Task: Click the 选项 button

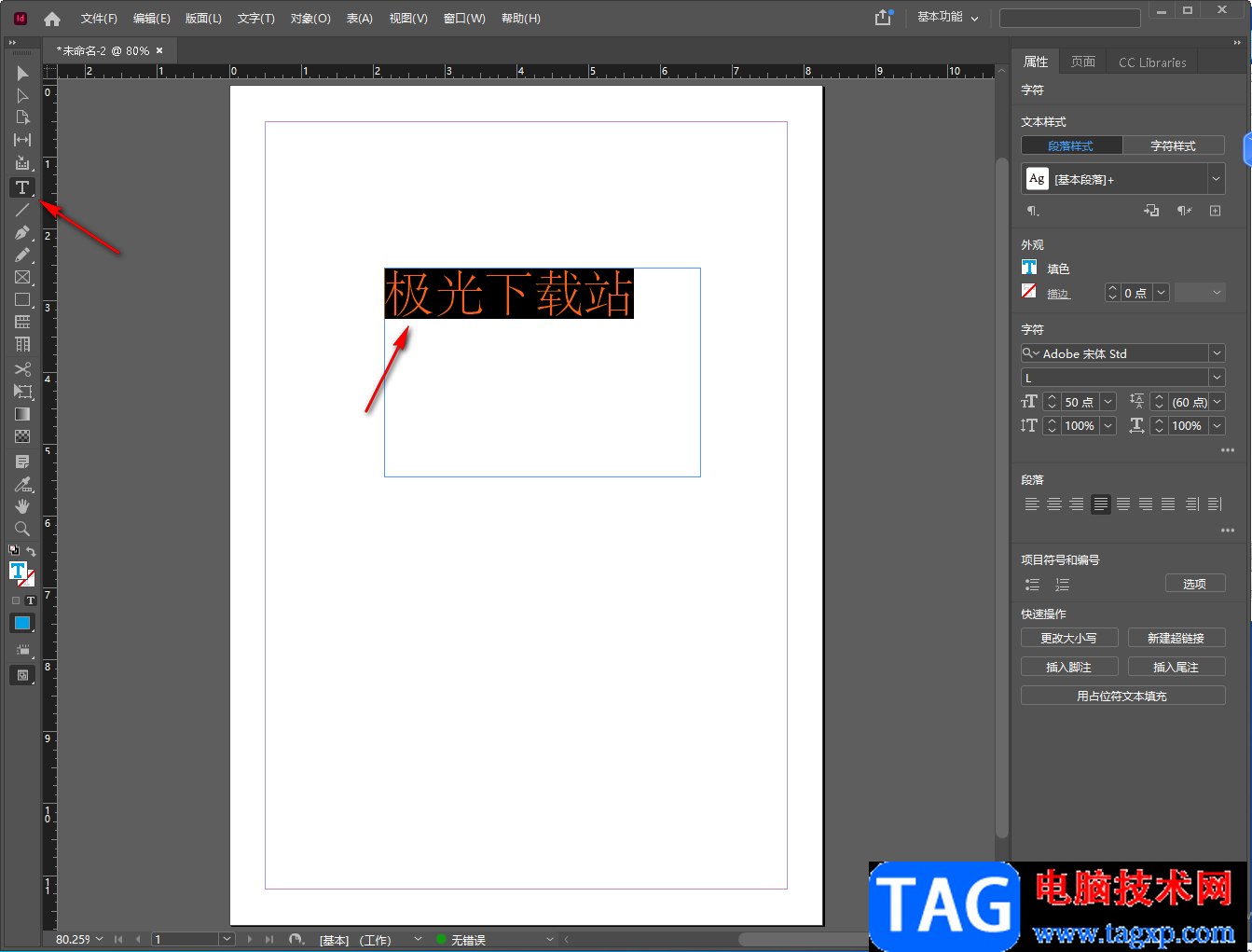Action: (1195, 584)
